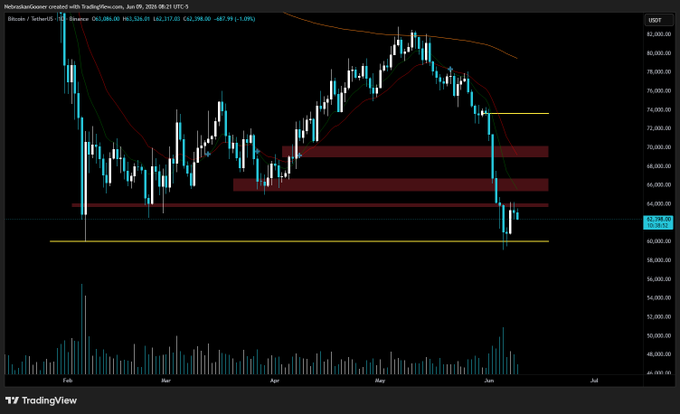
Task: Click the tallest volume bar in early February
Action: coord(82,329)
